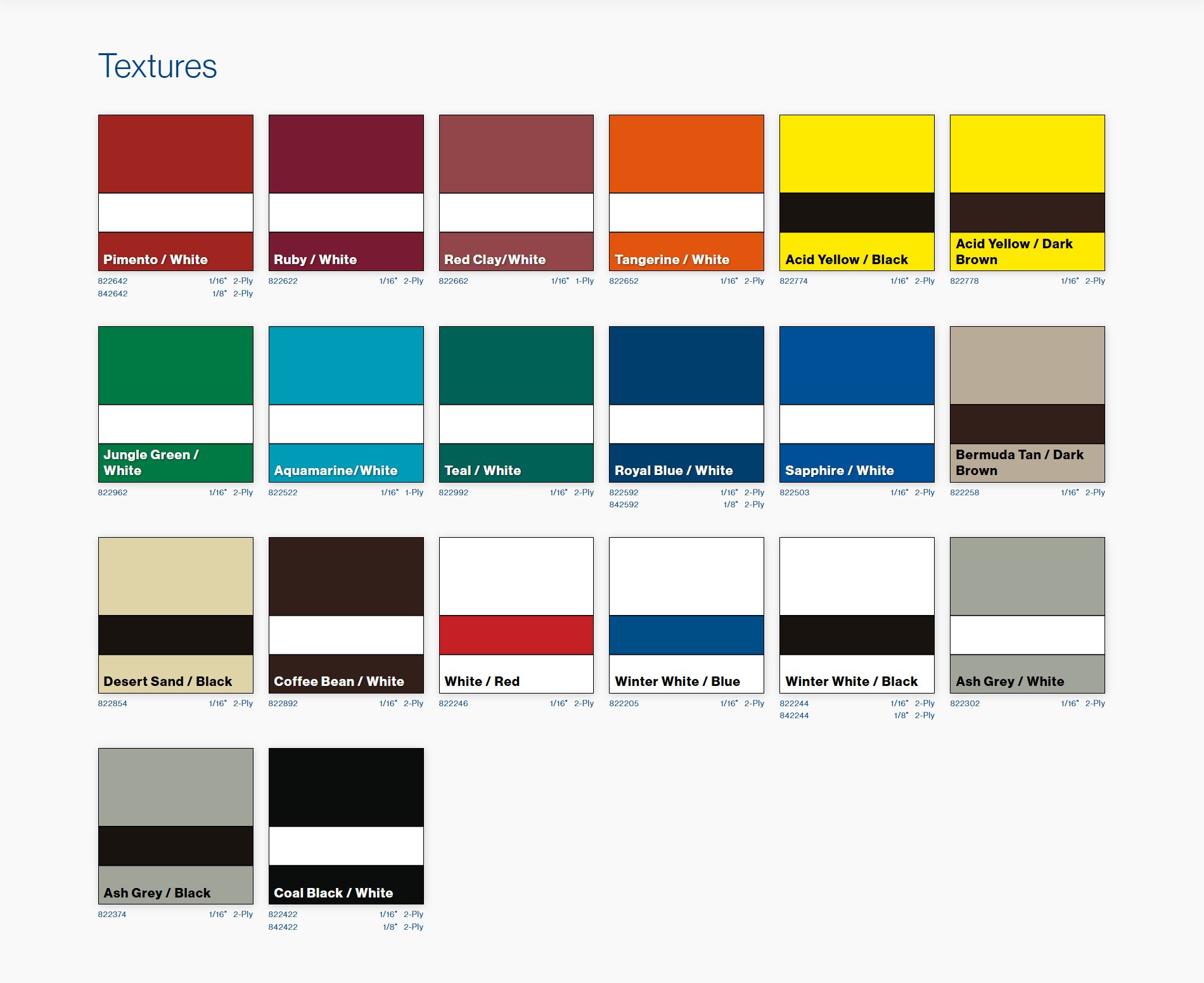Select the Ash Grey / White swatch
Image resolution: width=1204 pixels, height=983 pixels.
pyautogui.click(x=1027, y=615)
